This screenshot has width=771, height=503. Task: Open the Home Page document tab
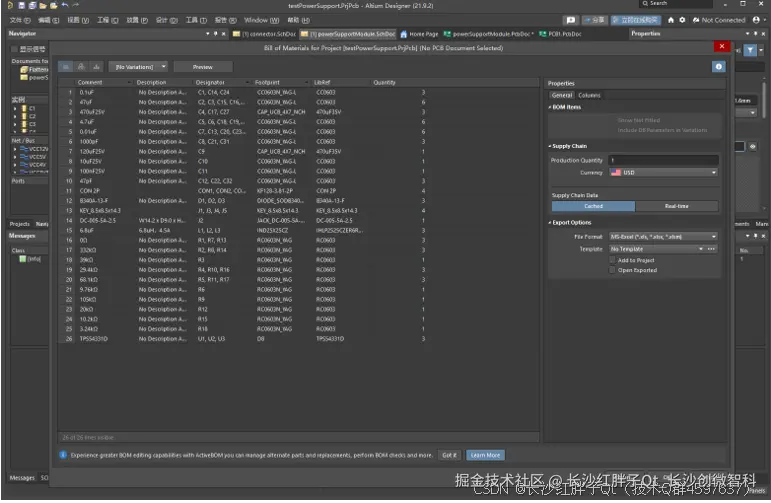pos(419,34)
